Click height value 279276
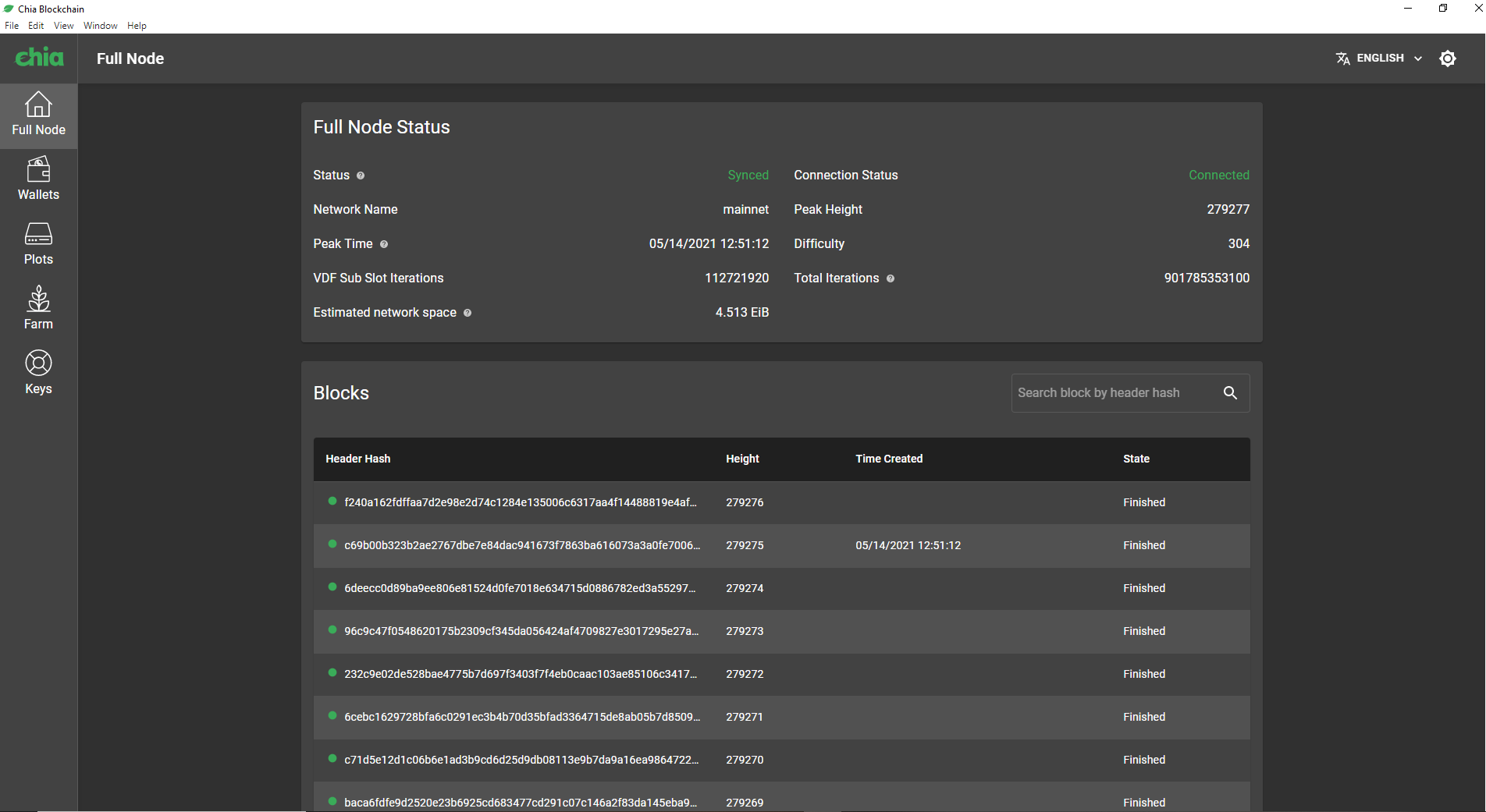 (745, 502)
